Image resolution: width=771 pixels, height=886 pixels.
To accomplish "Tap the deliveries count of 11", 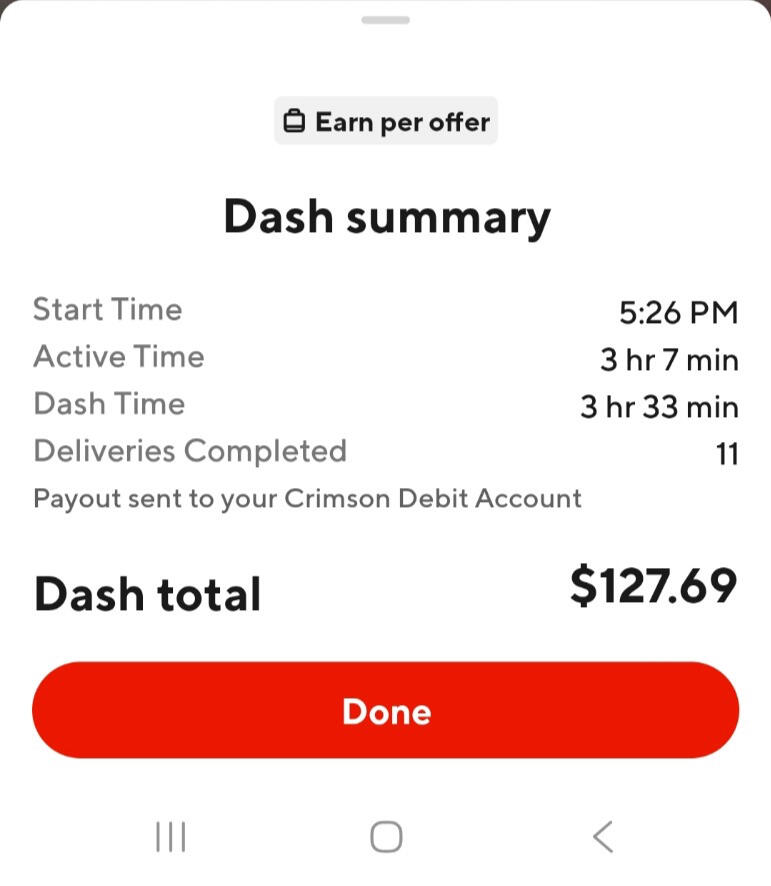I will [x=727, y=454].
